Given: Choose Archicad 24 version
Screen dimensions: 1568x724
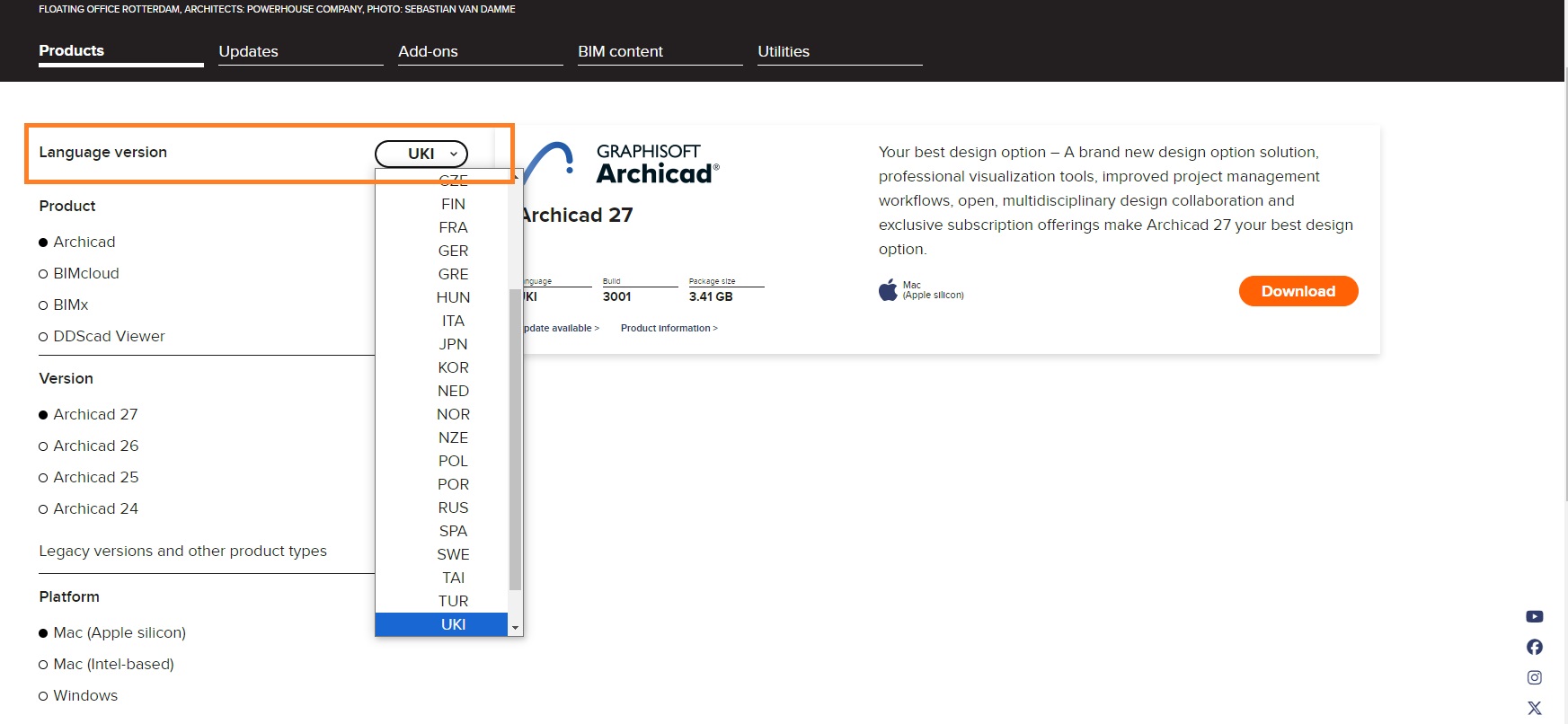Looking at the screenshot, I should 89,508.
